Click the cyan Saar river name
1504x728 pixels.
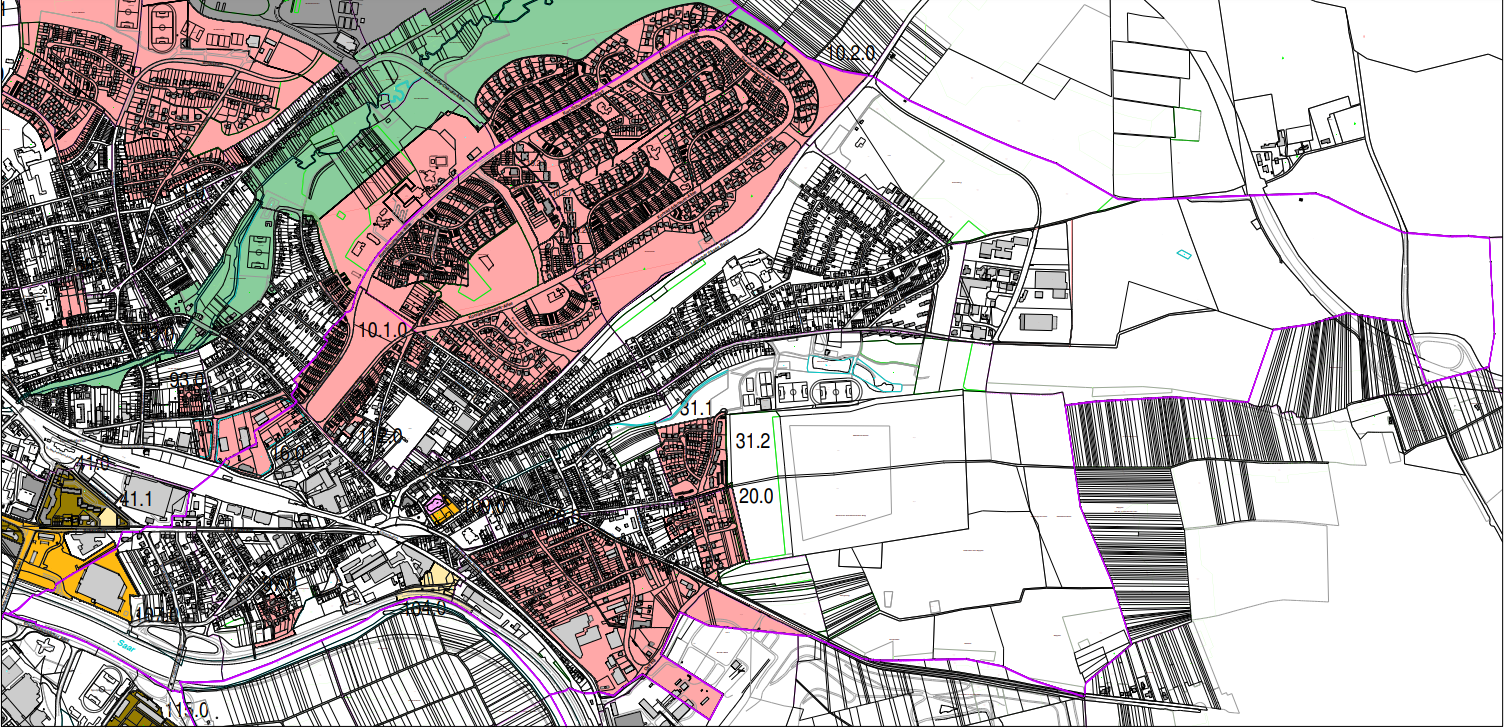coord(125,643)
